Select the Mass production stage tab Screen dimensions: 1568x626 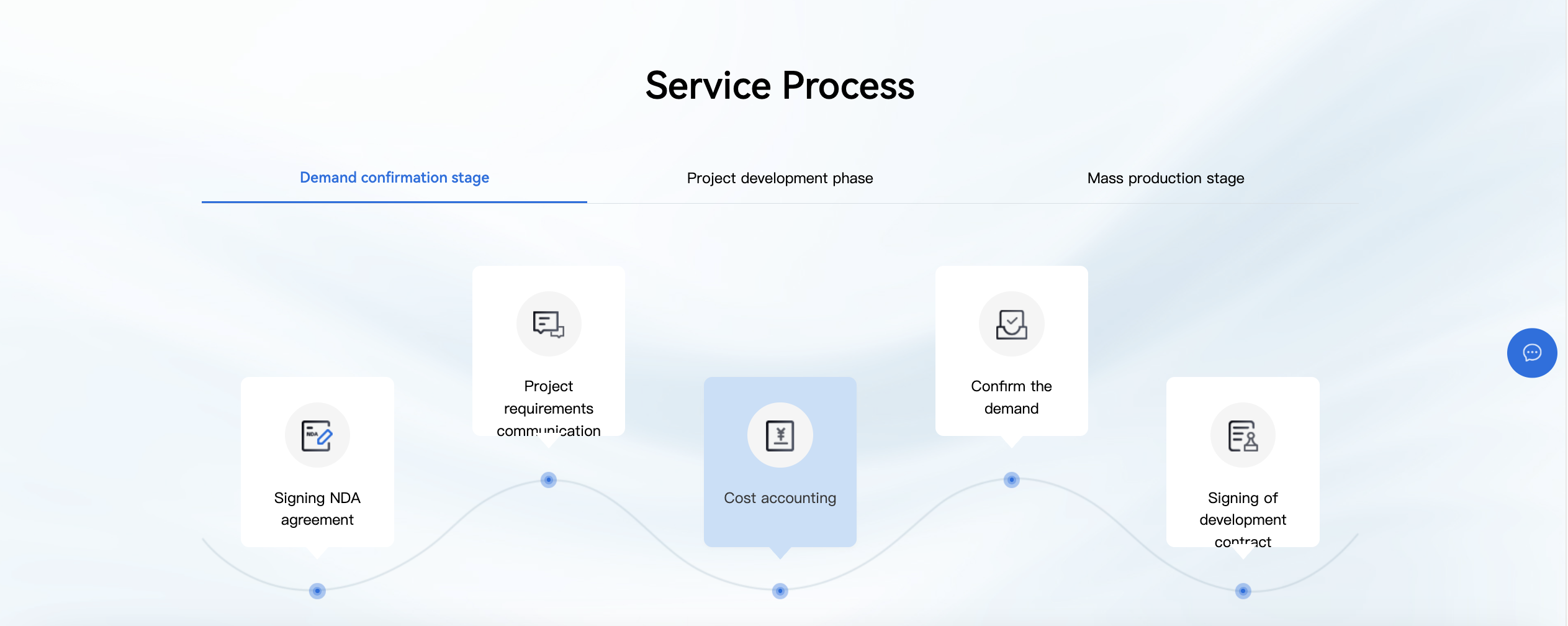(1165, 178)
